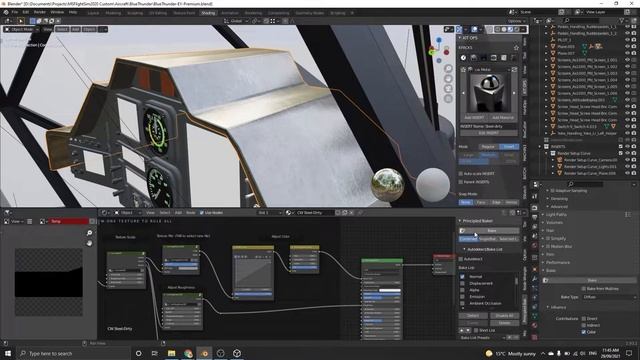Switch to rendered shading mode
Viewport: 640px width, 360px height.
pyautogui.click(x=517, y=29)
